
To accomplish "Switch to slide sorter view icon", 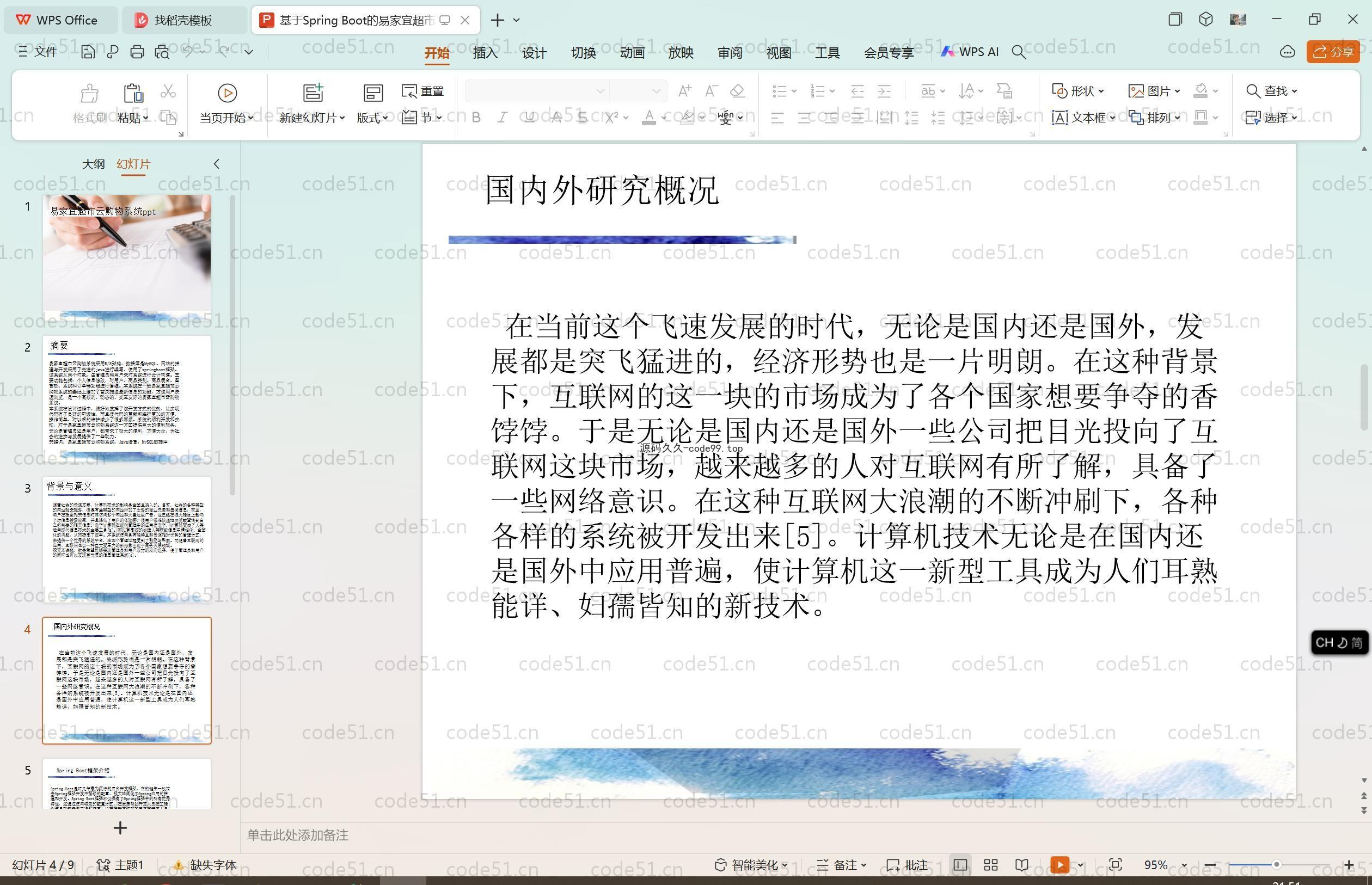I will [x=991, y=865].
